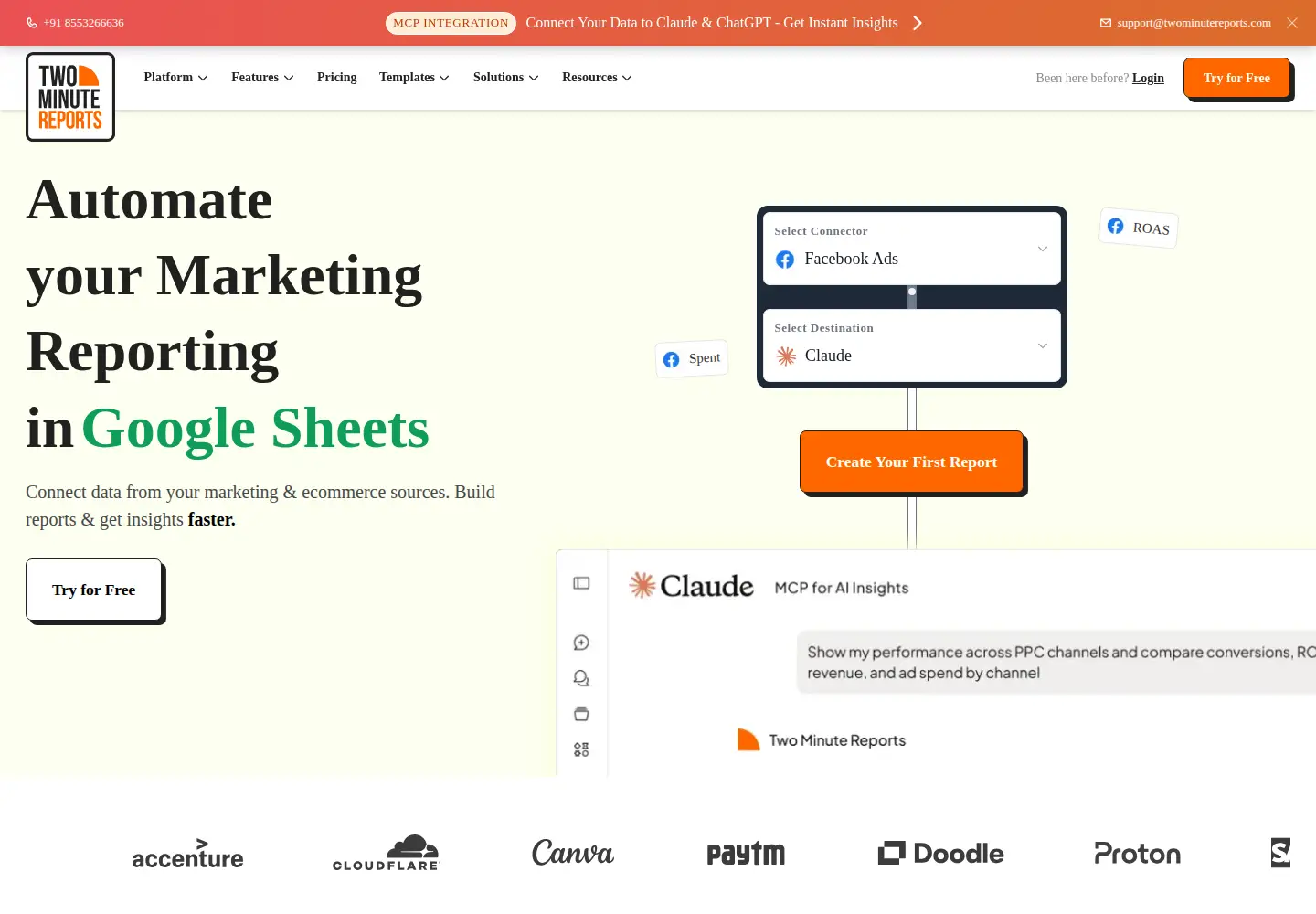The image size is (1316, 914).
Task: Click the Accenture logo
Action: pyautogui.click(x=187, y=854)
